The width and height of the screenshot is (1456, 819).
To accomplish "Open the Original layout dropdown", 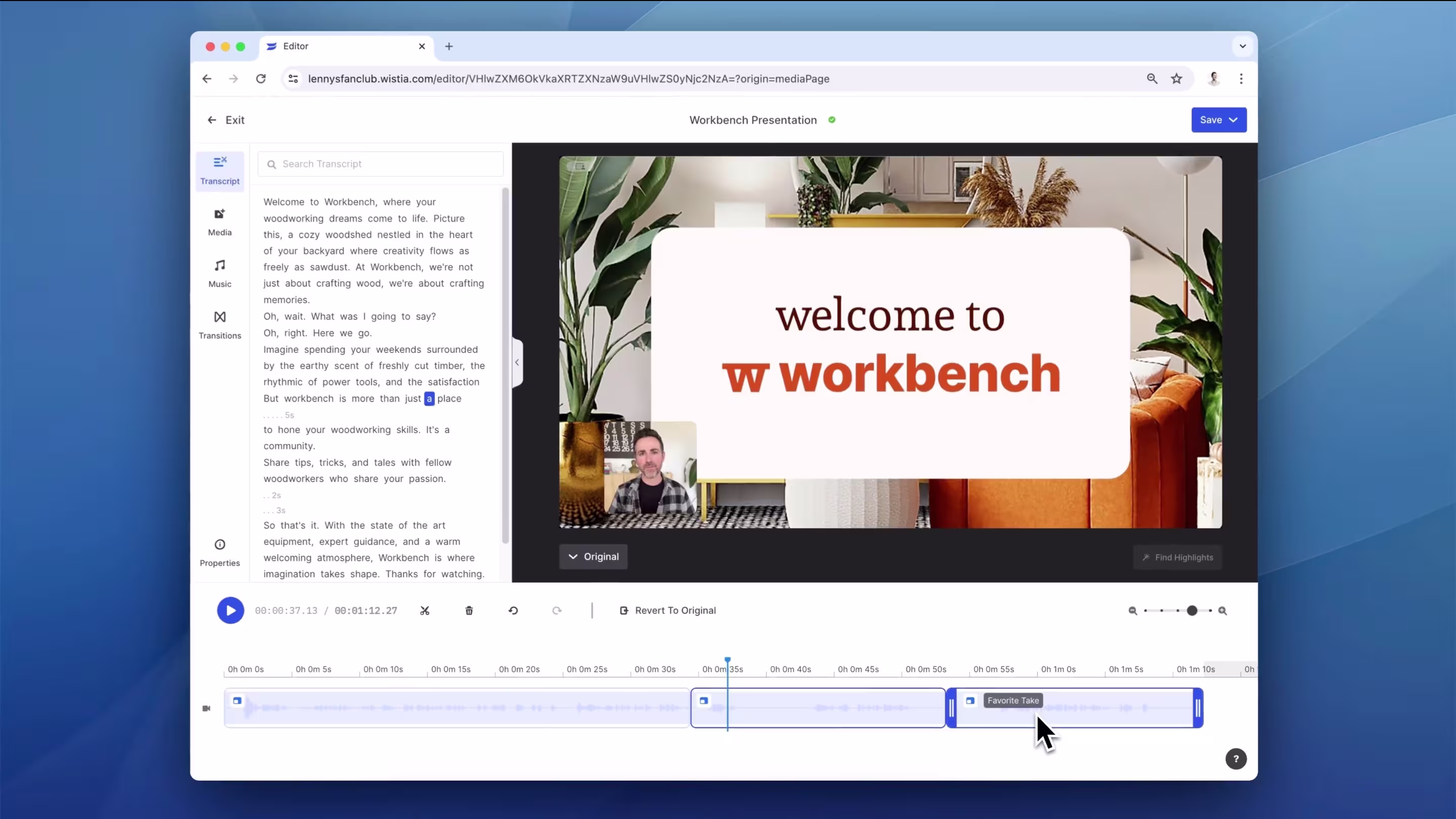I will 594,557.
